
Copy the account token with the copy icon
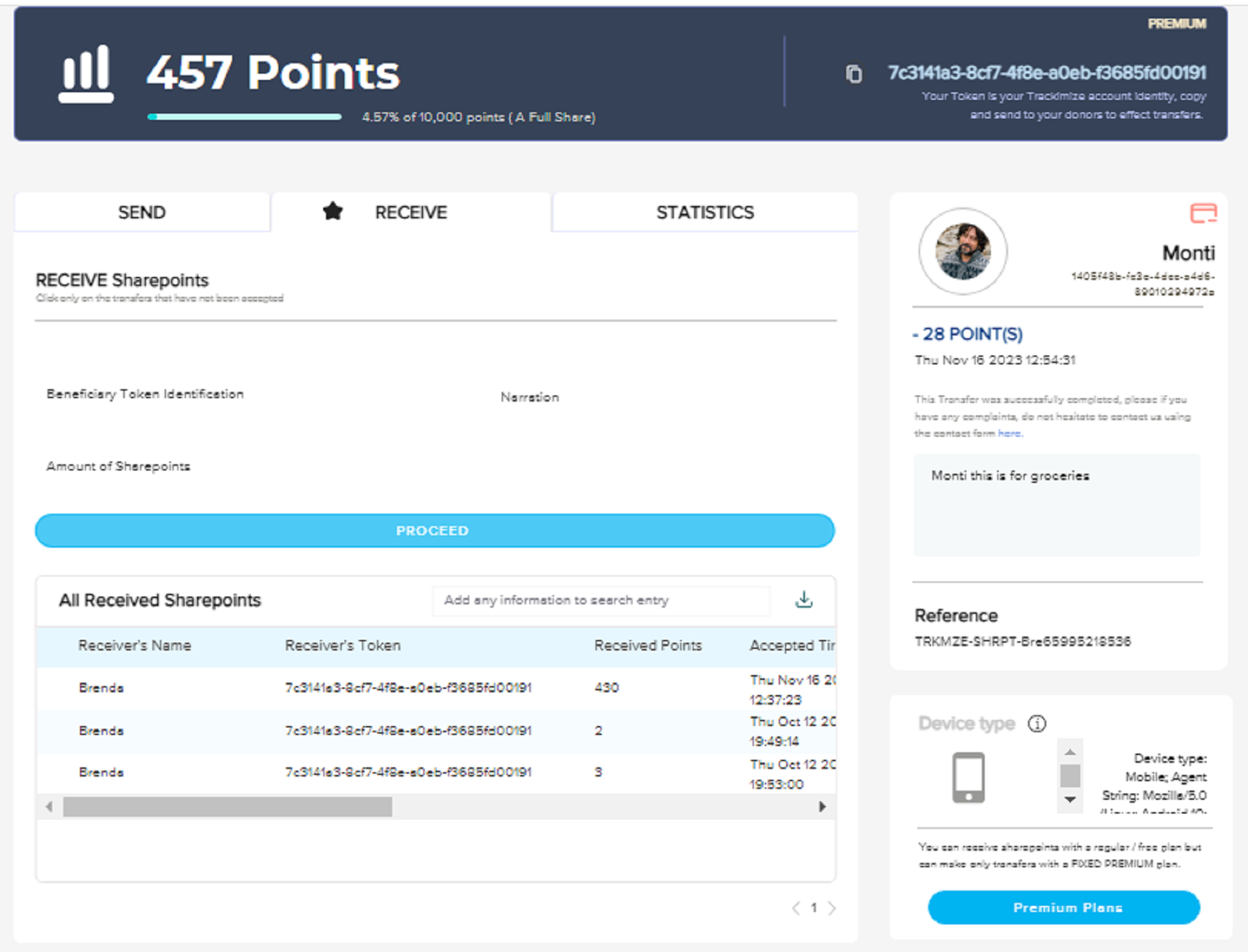pyautogui.click(x=854, y=74)
